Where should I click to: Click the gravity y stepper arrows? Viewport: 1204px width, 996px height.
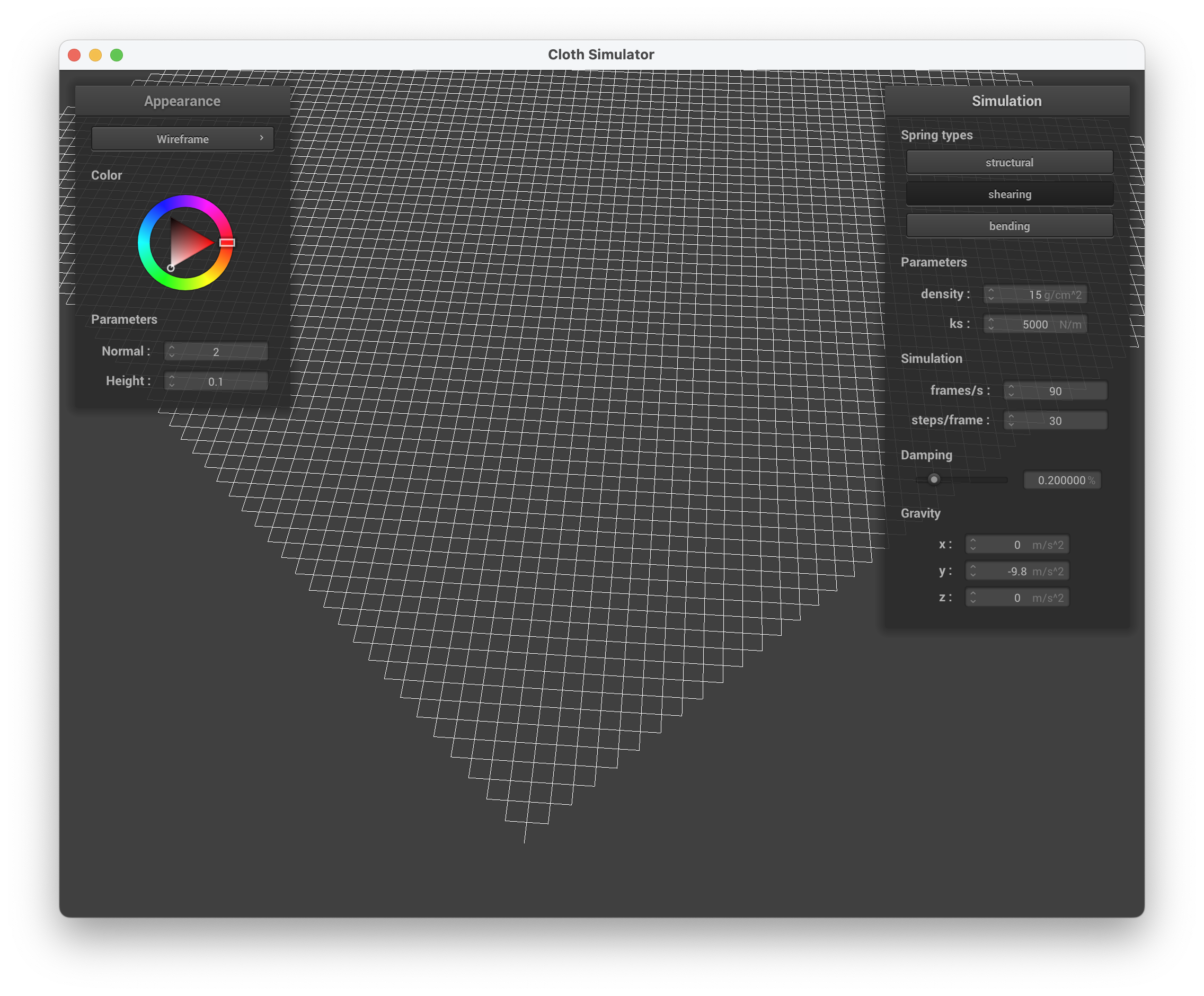point(972,571)
